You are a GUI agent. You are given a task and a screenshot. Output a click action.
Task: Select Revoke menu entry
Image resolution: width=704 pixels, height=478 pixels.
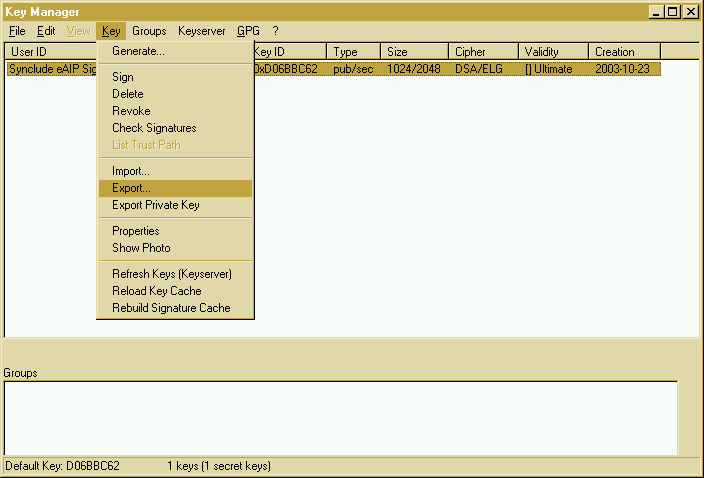(131, 111)
